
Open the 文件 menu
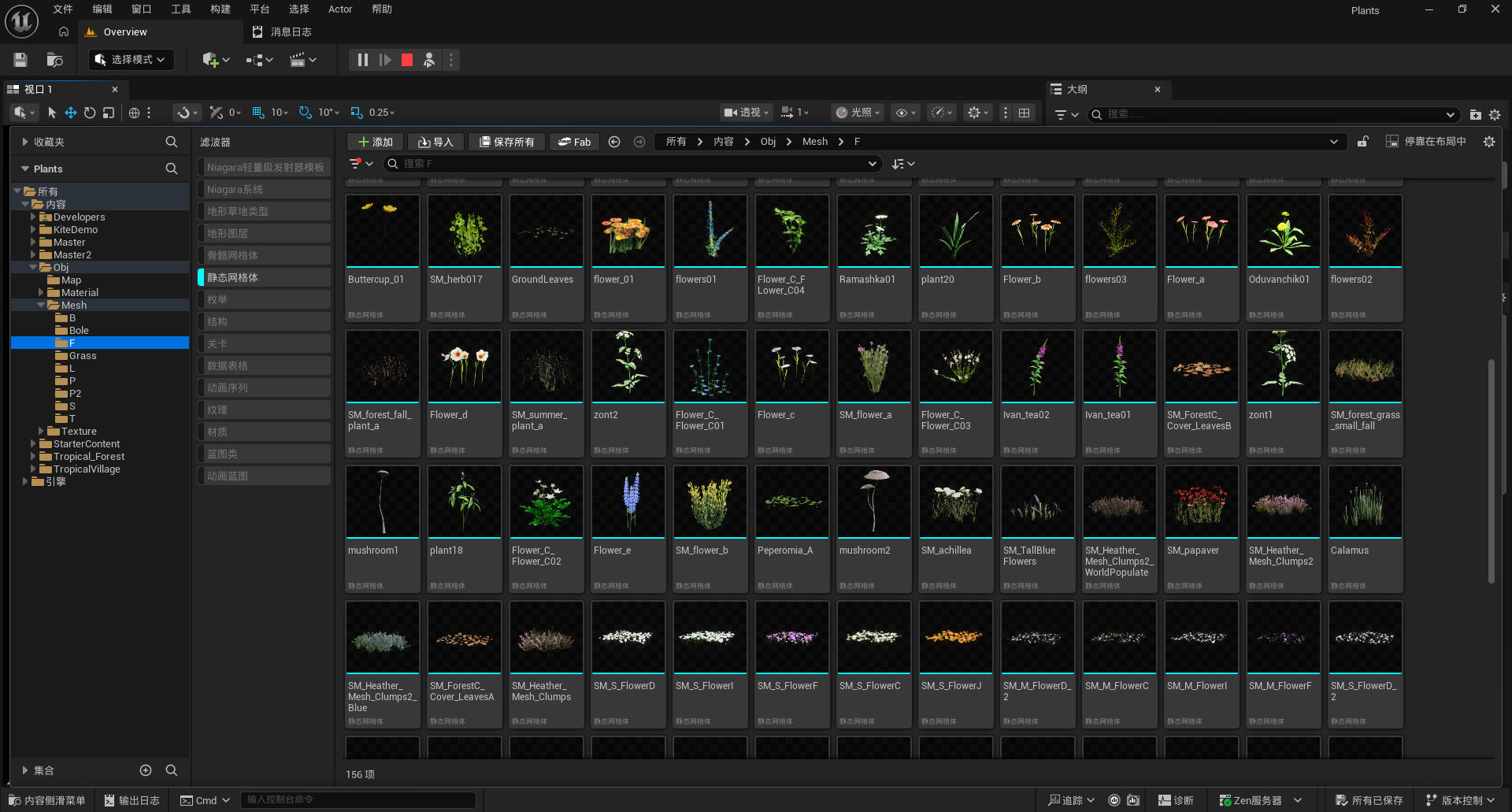[63, 9]
